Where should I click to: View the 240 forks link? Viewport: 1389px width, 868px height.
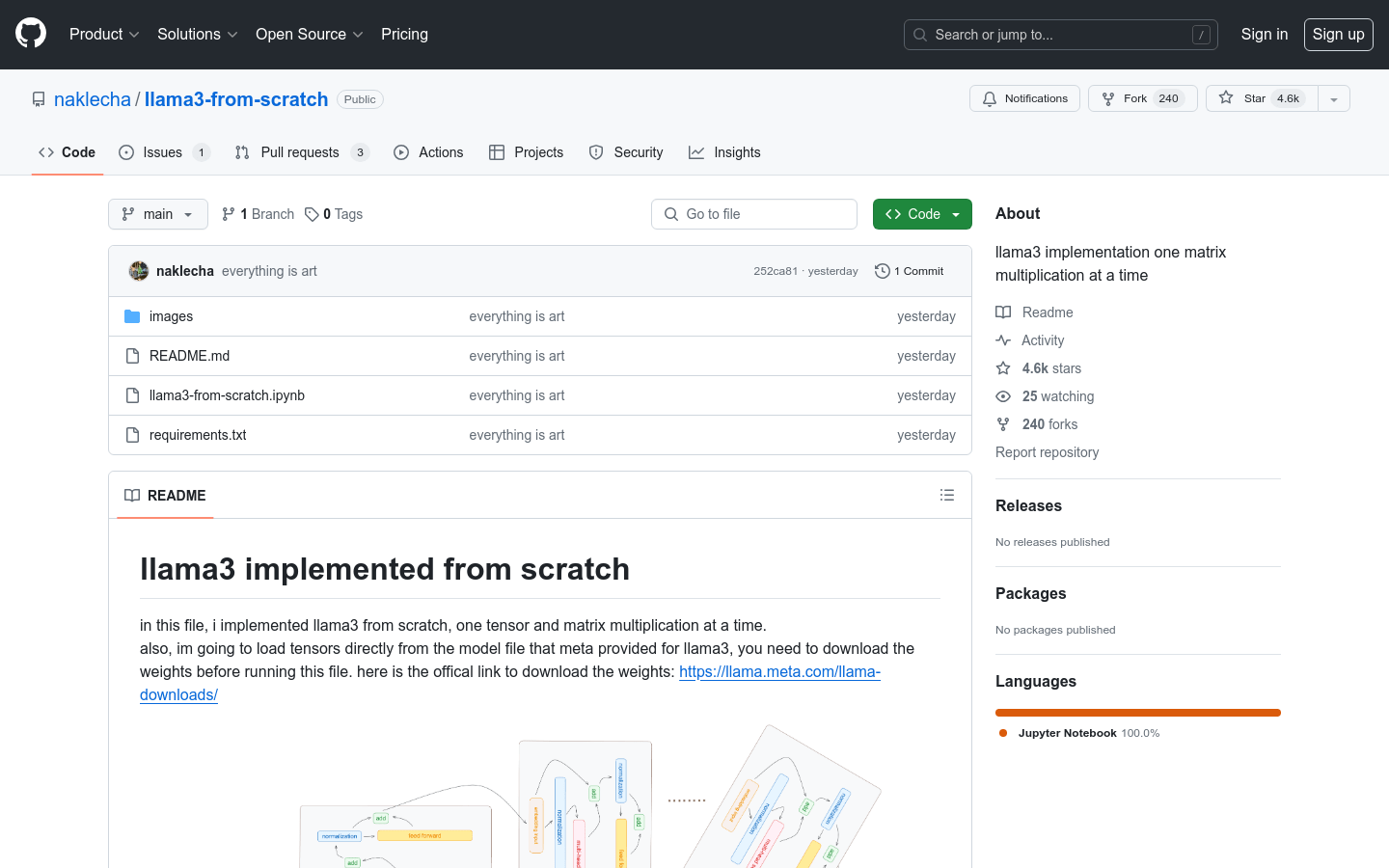(1037, 424)
